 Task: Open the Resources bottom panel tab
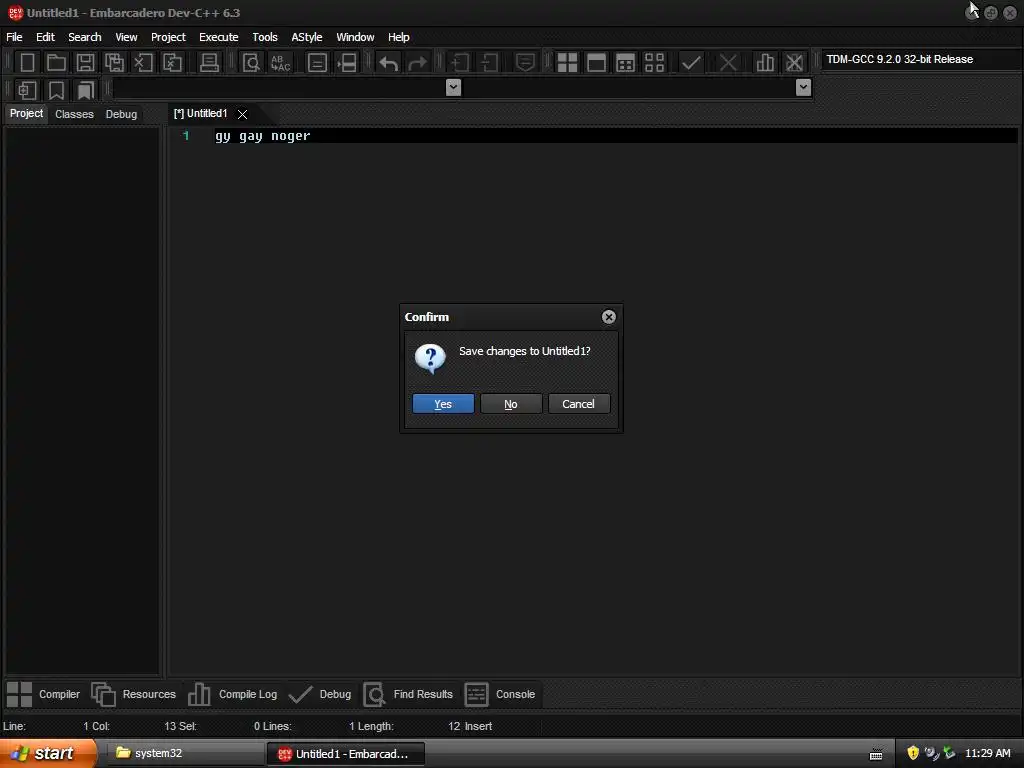coord(134,694)
